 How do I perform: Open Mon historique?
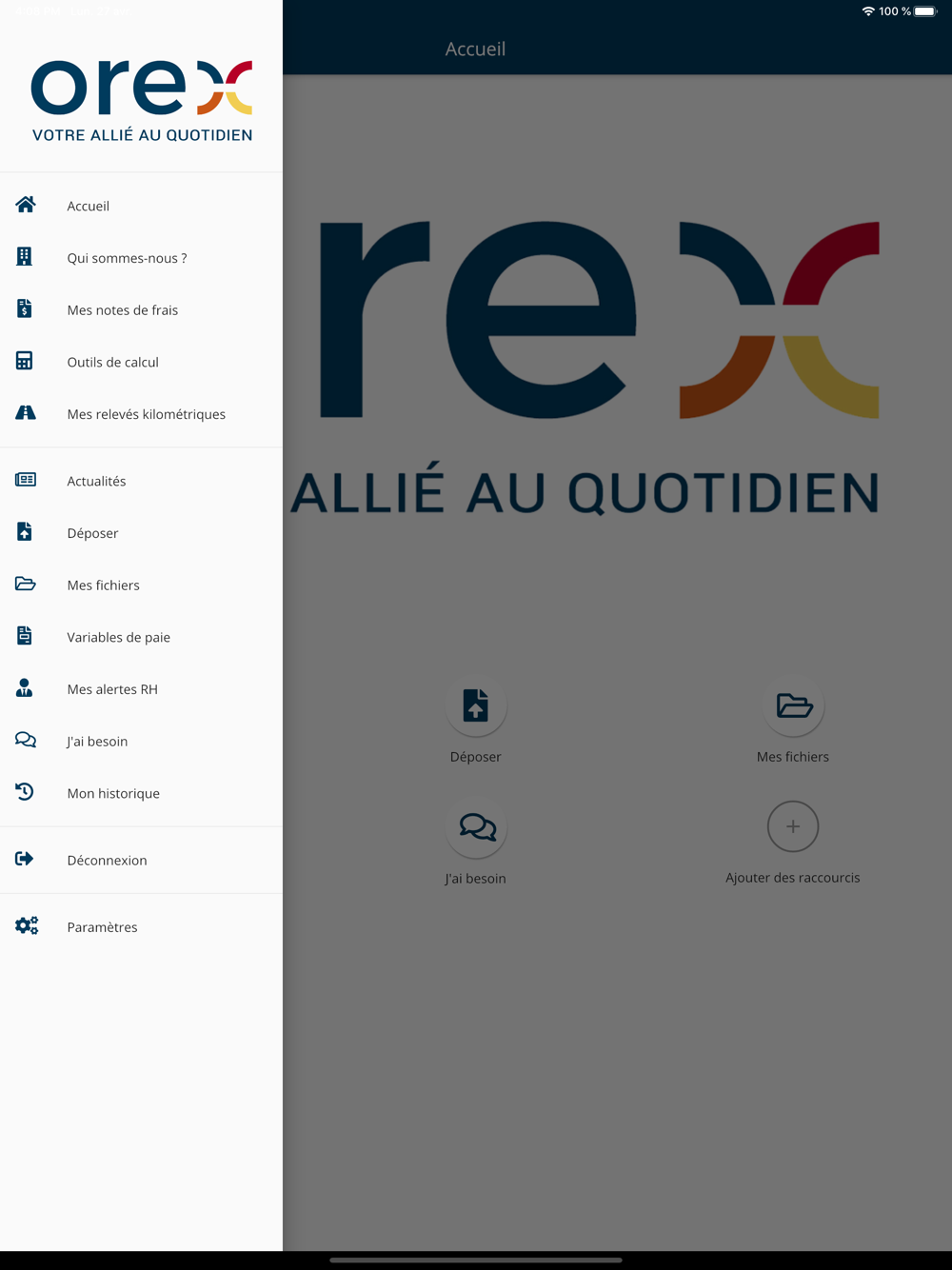(141, 793)
